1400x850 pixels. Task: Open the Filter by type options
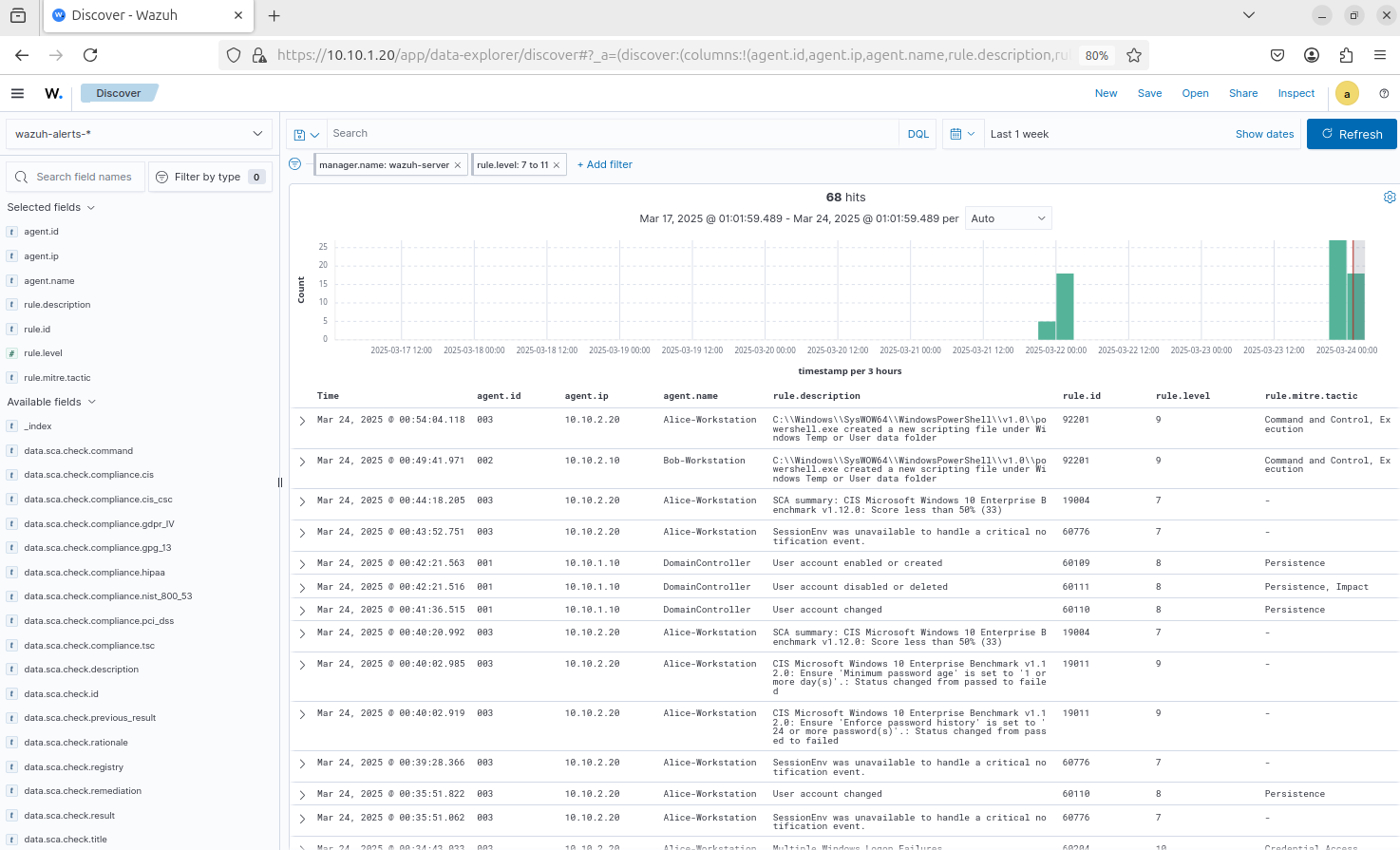pyautogui.click(x=209, y=177)
